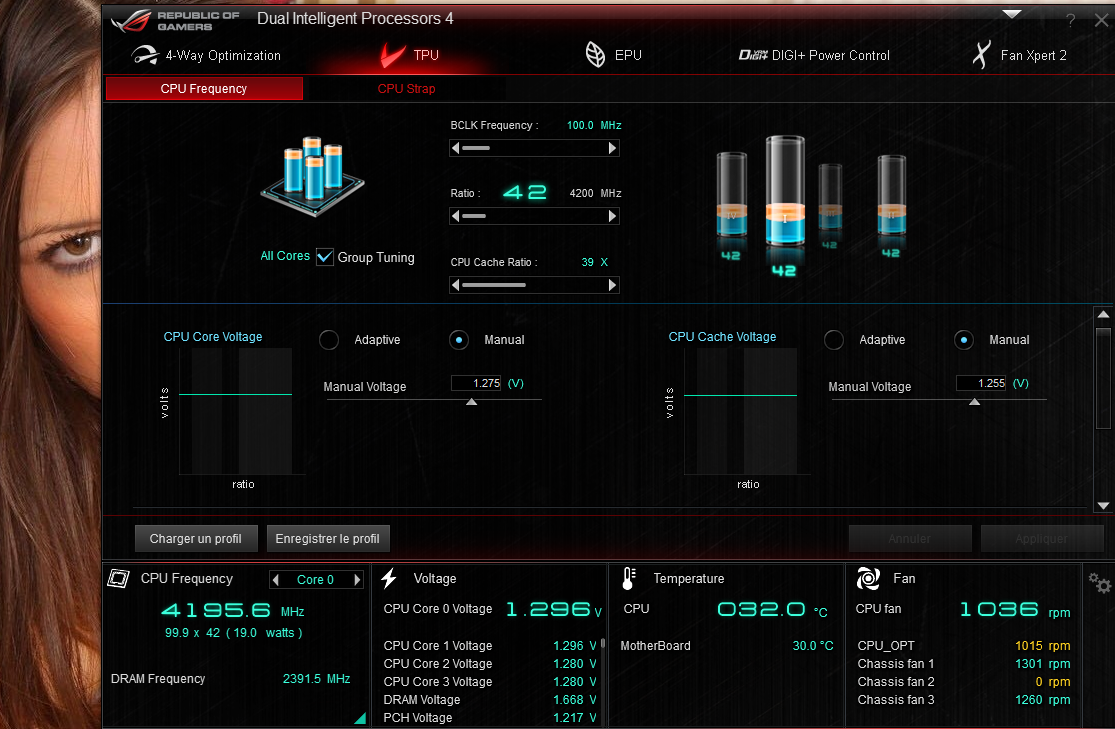Increase BCLK Frequency with right arrow

[612, 148]
